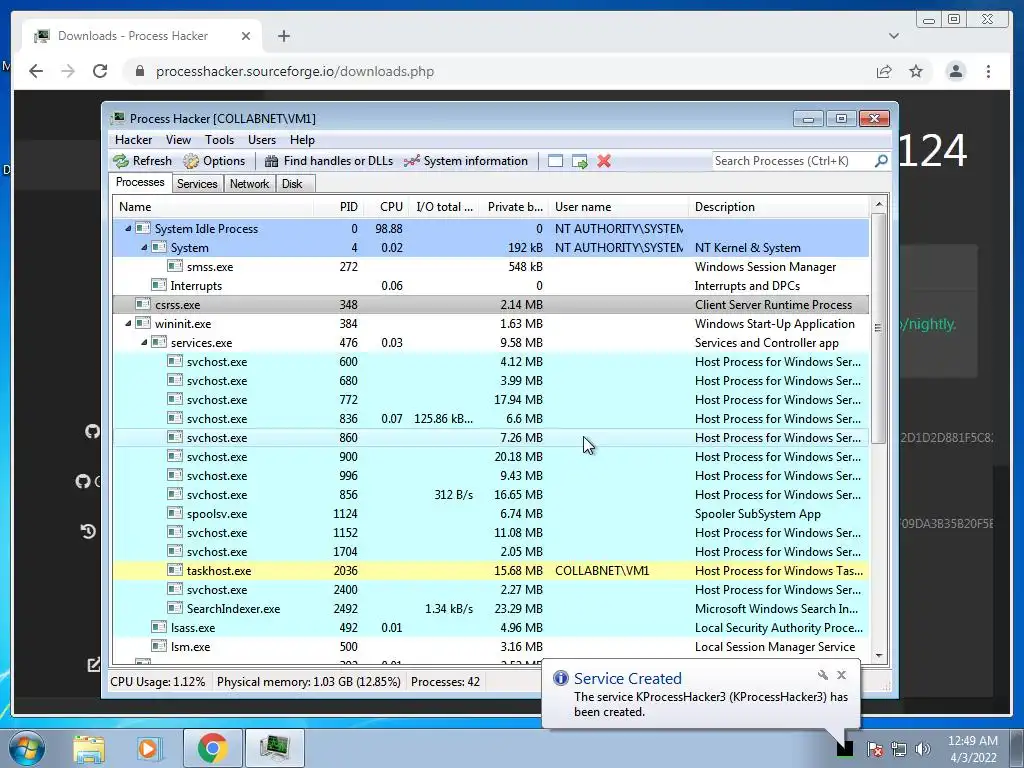The height and width of the screenshot is (768, 1024).
Task: Open System information window
Action: click(466, 161)
